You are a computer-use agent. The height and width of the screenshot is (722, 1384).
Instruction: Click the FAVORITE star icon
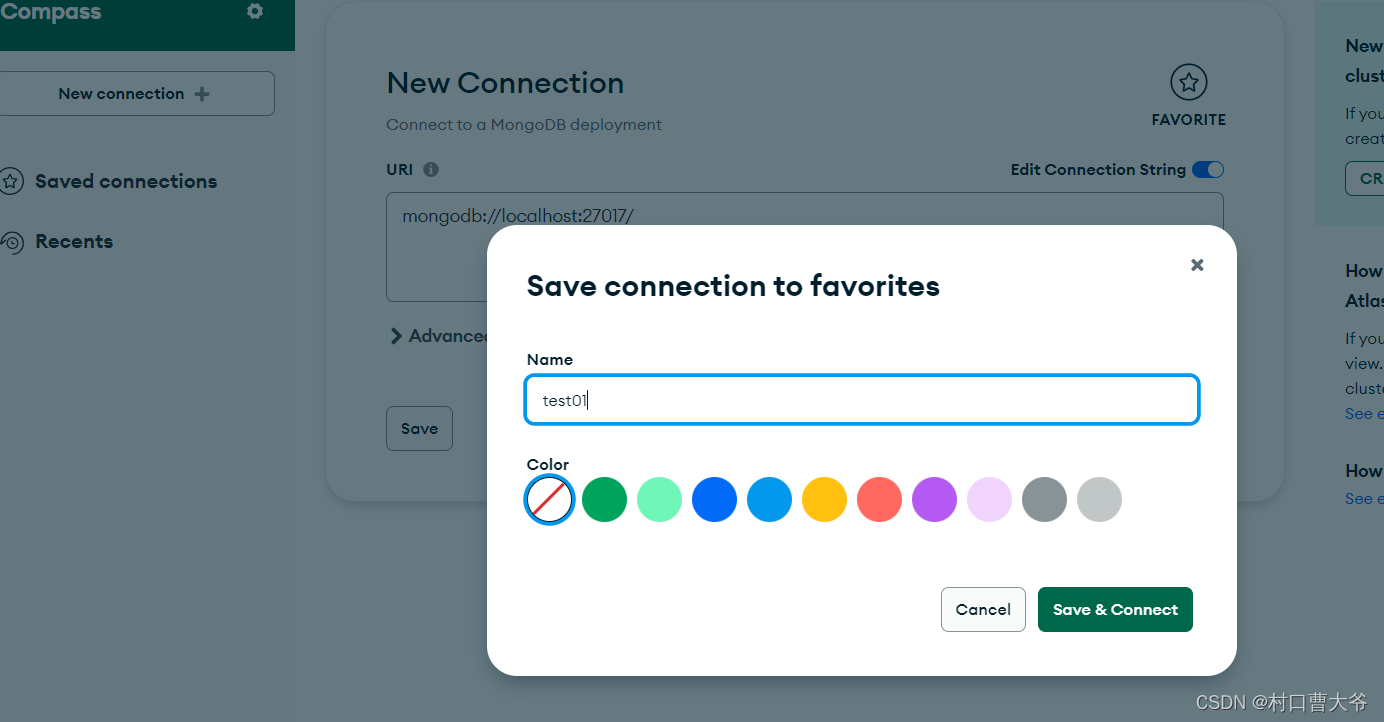(1188, 83)
